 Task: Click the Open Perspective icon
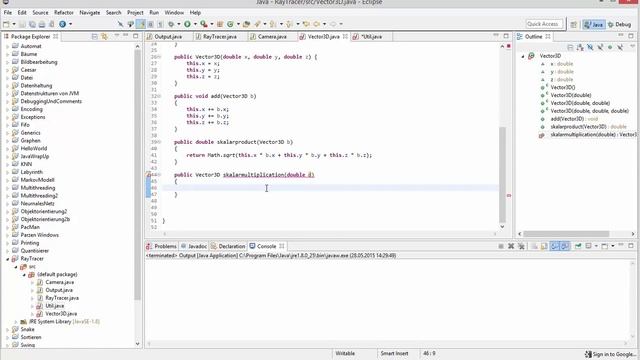(x=573, y=24)
